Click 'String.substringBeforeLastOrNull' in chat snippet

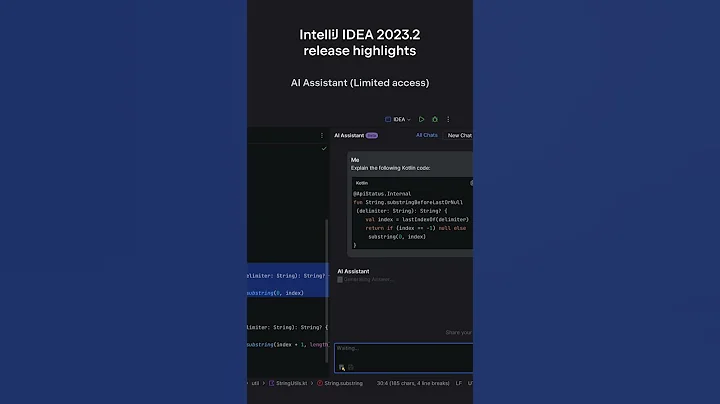pyautogui.click(x=414, y=202)
